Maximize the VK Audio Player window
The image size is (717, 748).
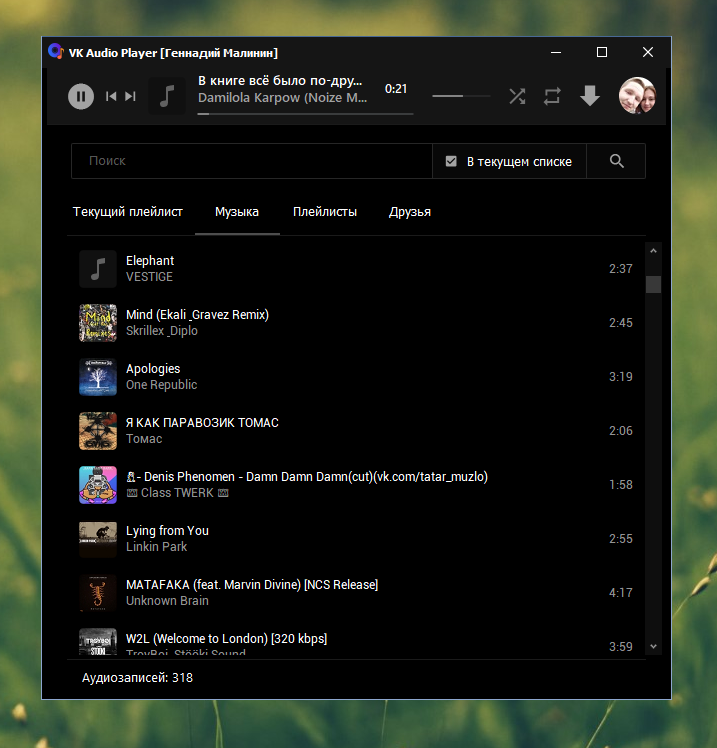tap(602, 52)
